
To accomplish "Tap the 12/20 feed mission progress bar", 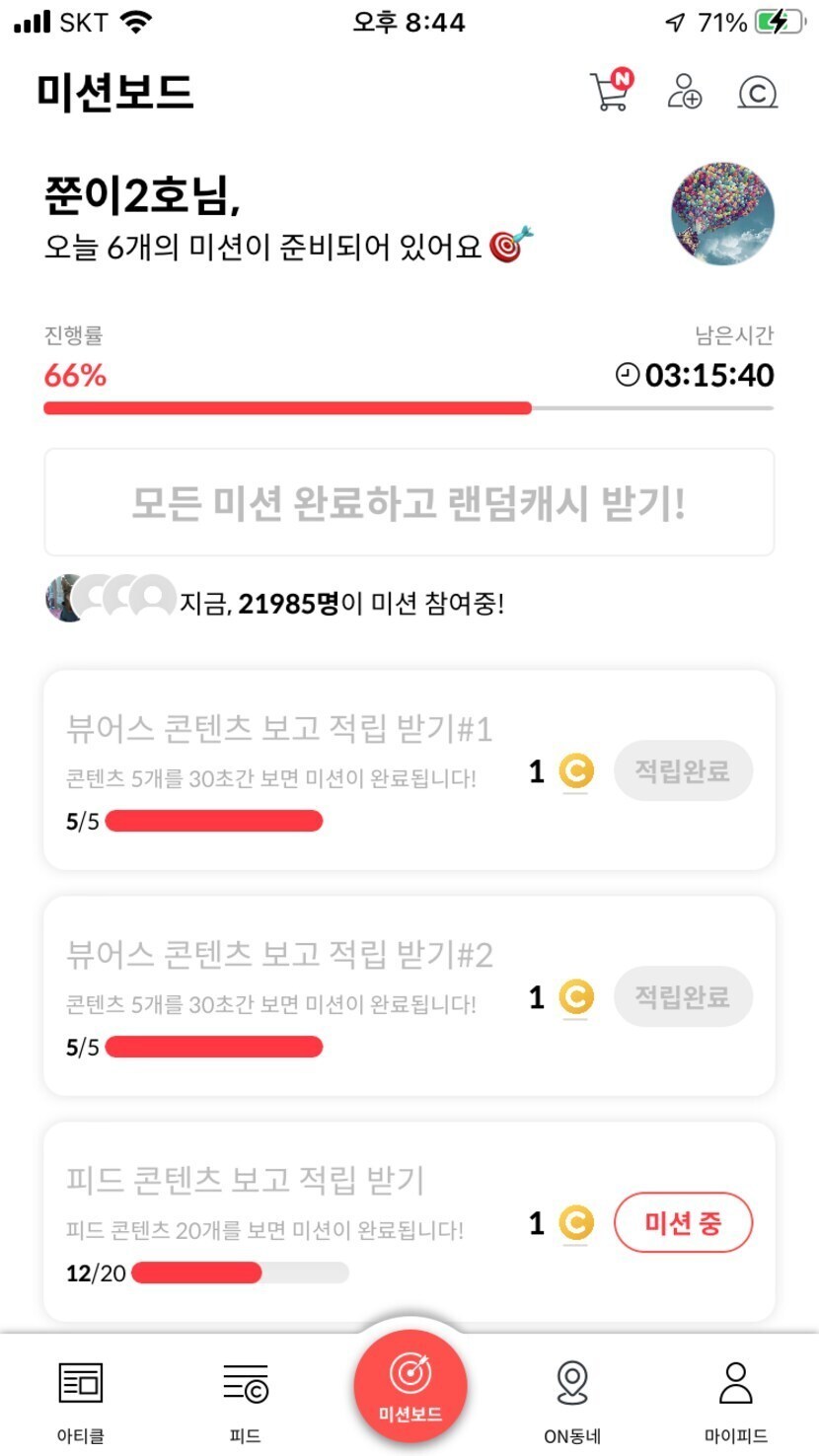I will (240, 1273).
